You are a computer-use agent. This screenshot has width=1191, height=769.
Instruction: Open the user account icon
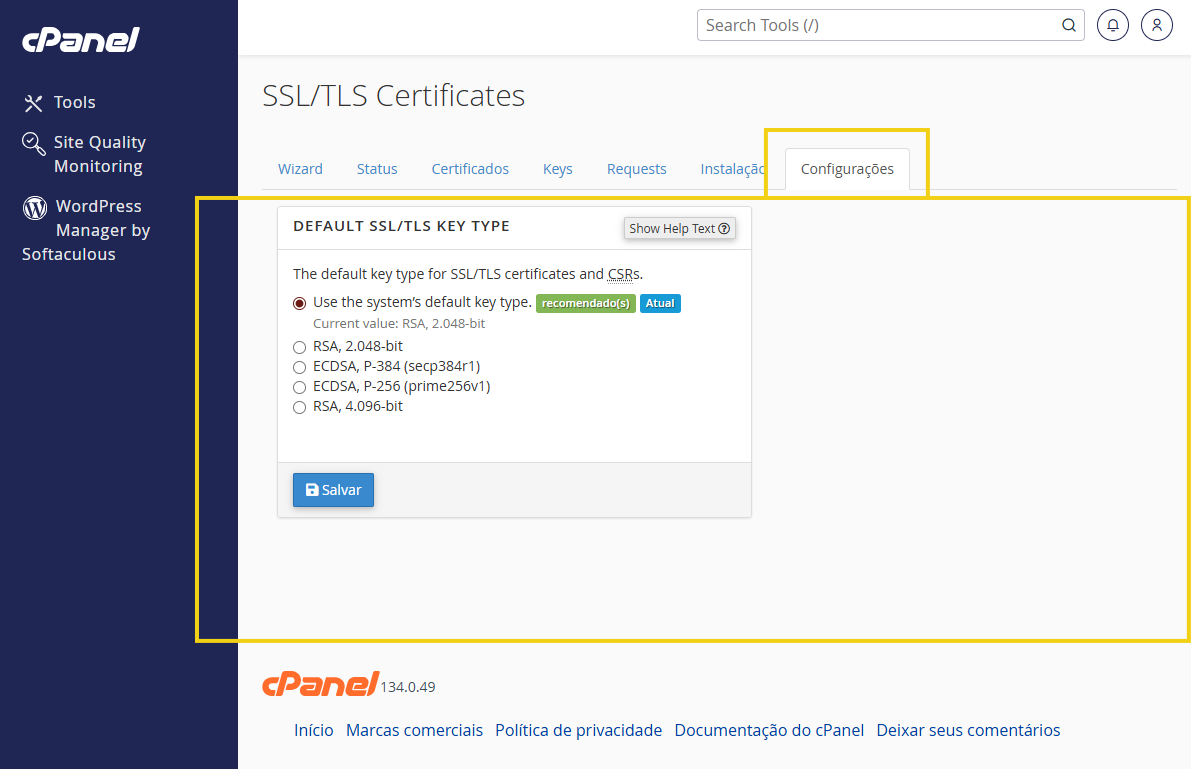1157,25
